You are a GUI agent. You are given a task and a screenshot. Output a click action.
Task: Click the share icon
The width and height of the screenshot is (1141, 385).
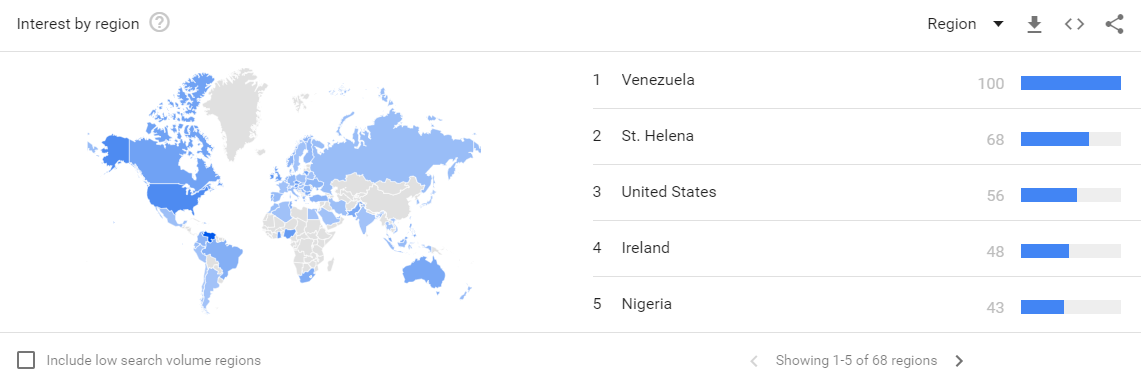[1114, 24]
